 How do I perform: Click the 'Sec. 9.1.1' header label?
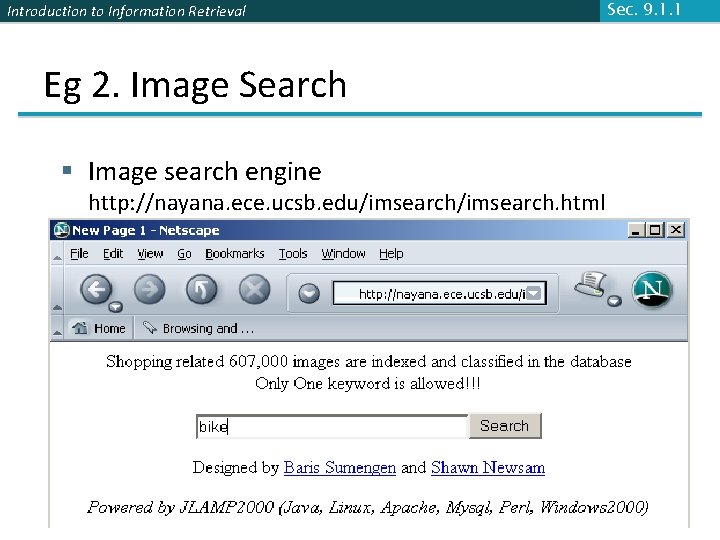coord(644,10)
